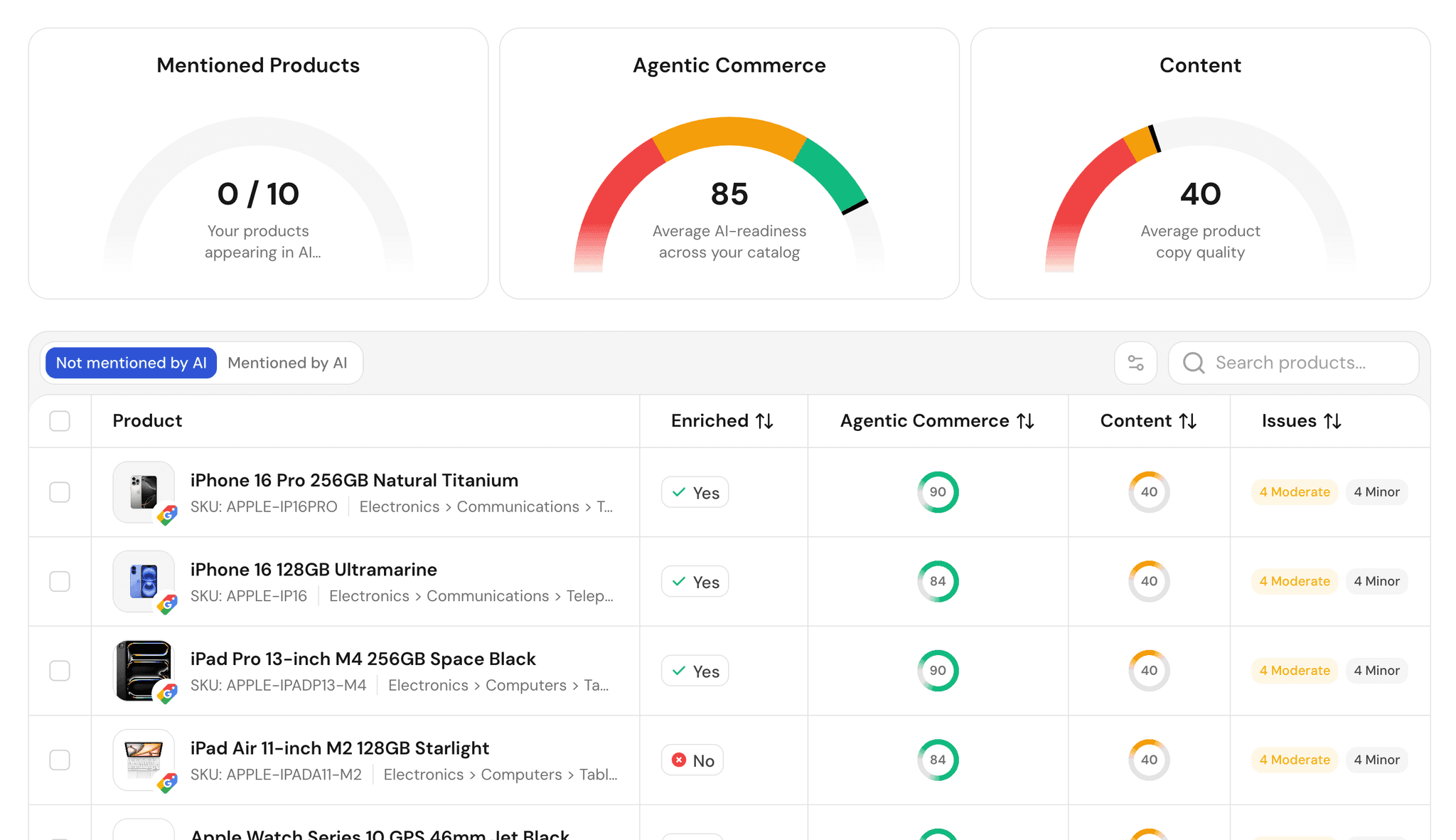The height and width of the screenshot is (840, 1456).
Task: Check the iPhone 16 128GB Ultramarine checkbox
Action: click(x=60, y=581)
